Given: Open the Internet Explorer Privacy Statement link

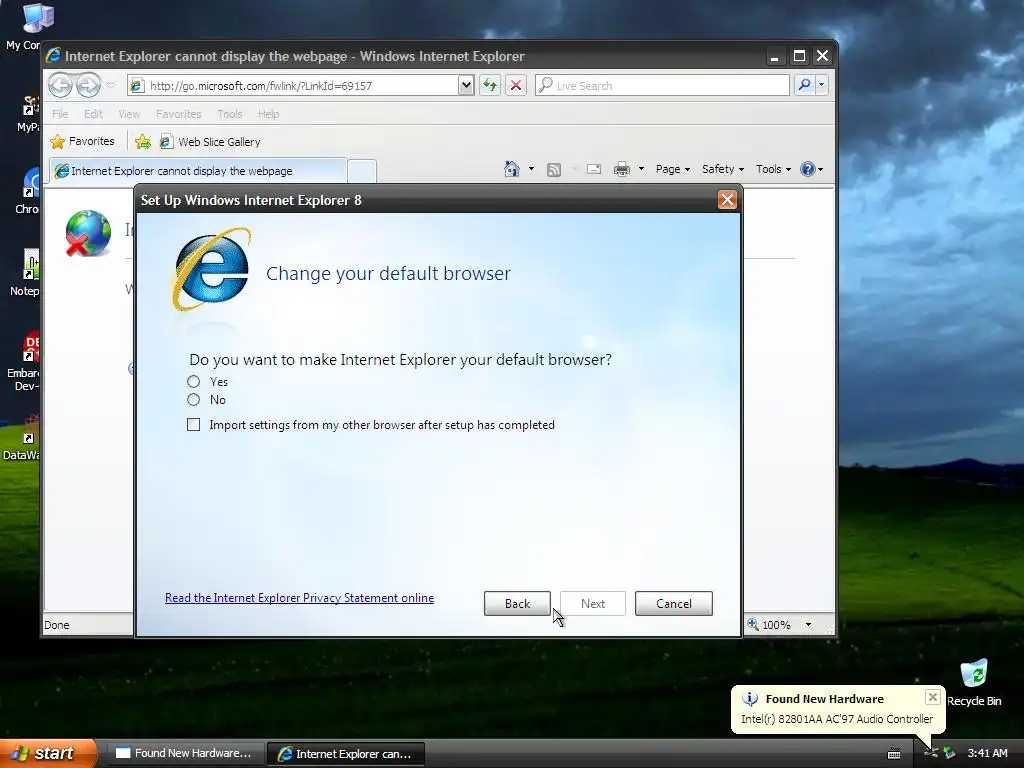Looking at the screenshot, I should (x=299, y=598).
